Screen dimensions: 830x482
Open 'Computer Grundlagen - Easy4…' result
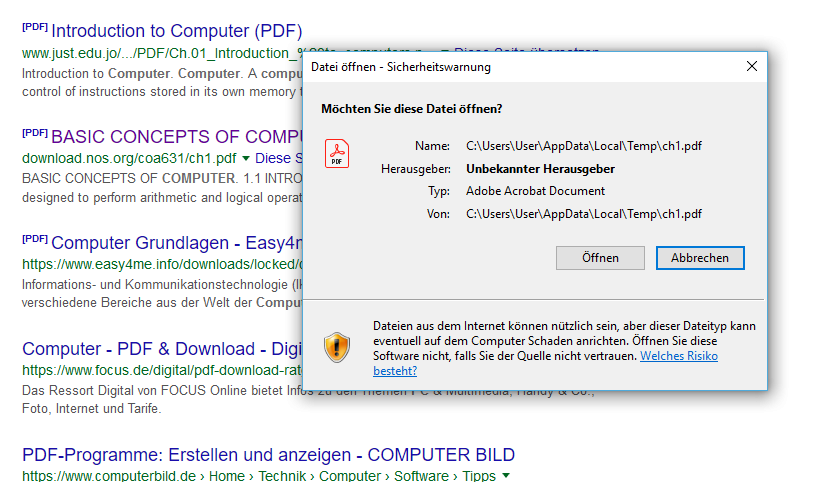point(177,242)
